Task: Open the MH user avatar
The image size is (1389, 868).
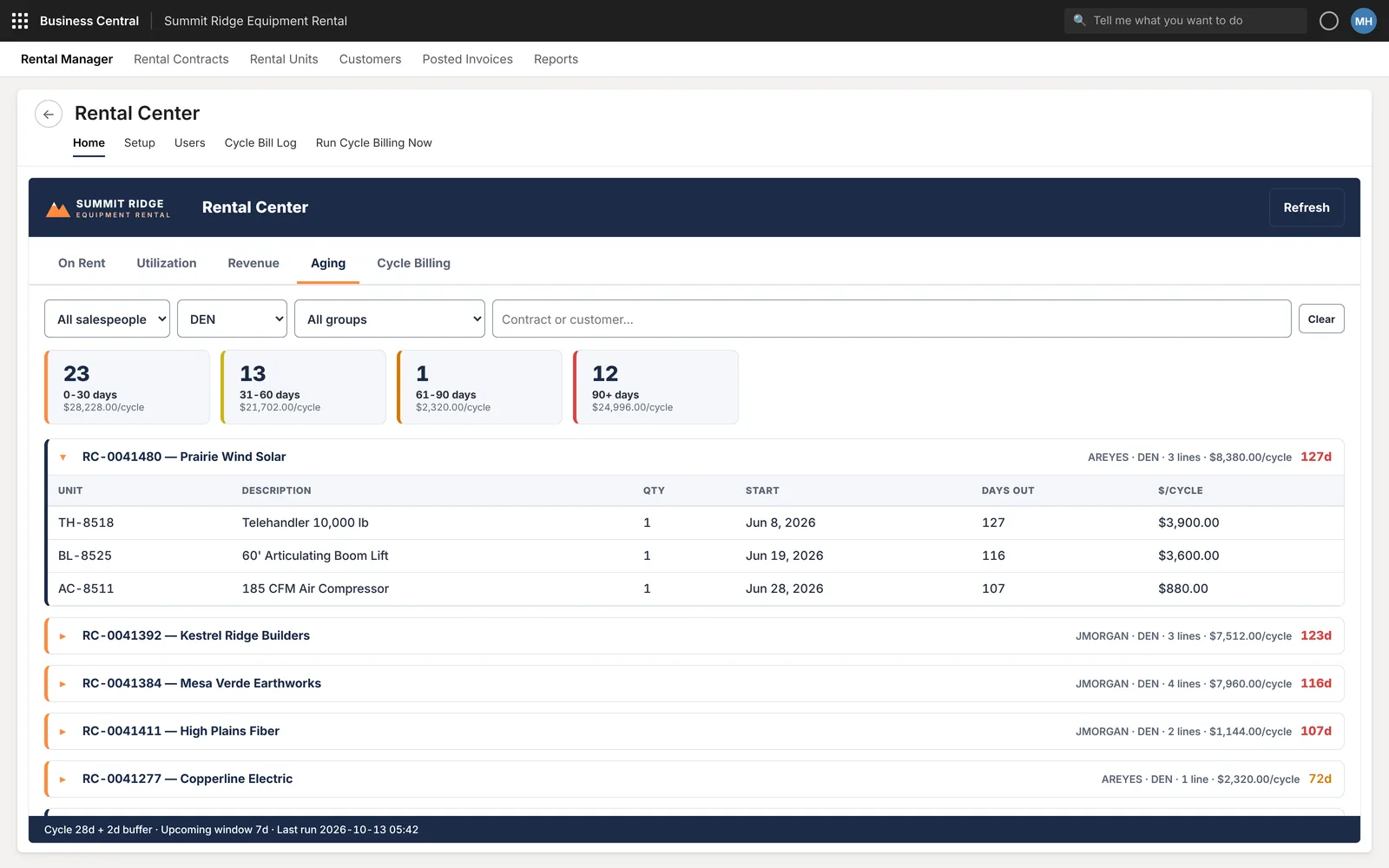Action: (x=1364, y=21)
